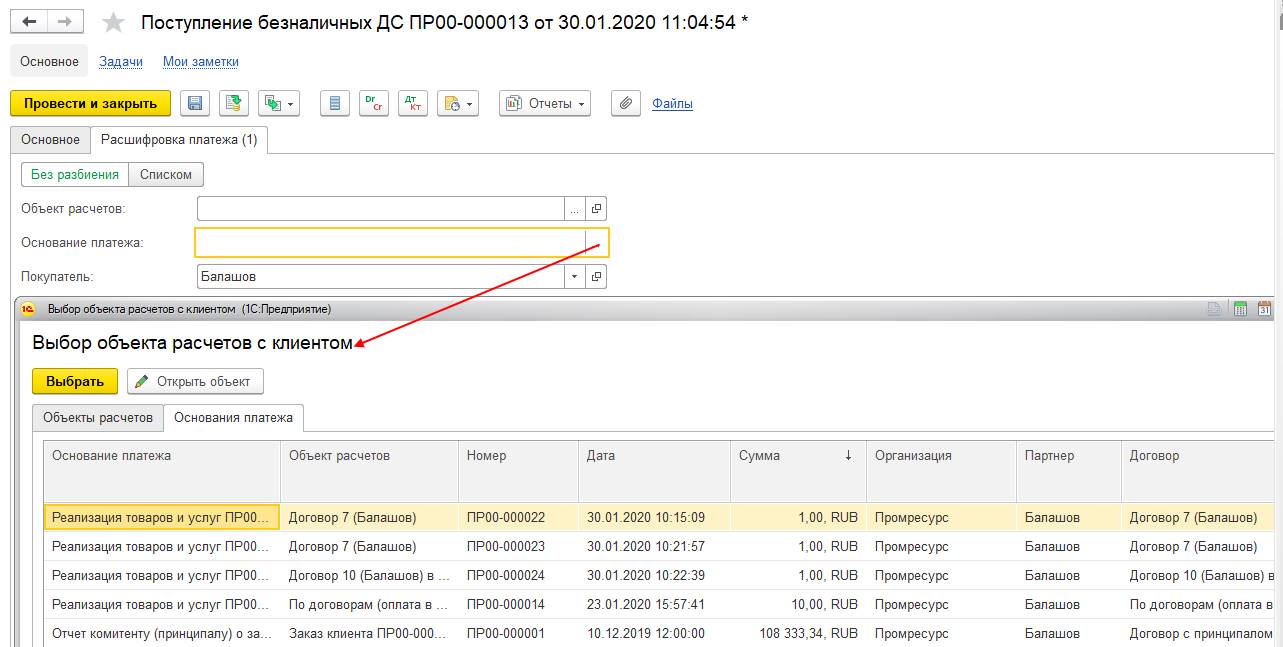Screen dimensions: 1283x647
Task: Click the Сумма column header with sort arrow
Action: point(798,470)
